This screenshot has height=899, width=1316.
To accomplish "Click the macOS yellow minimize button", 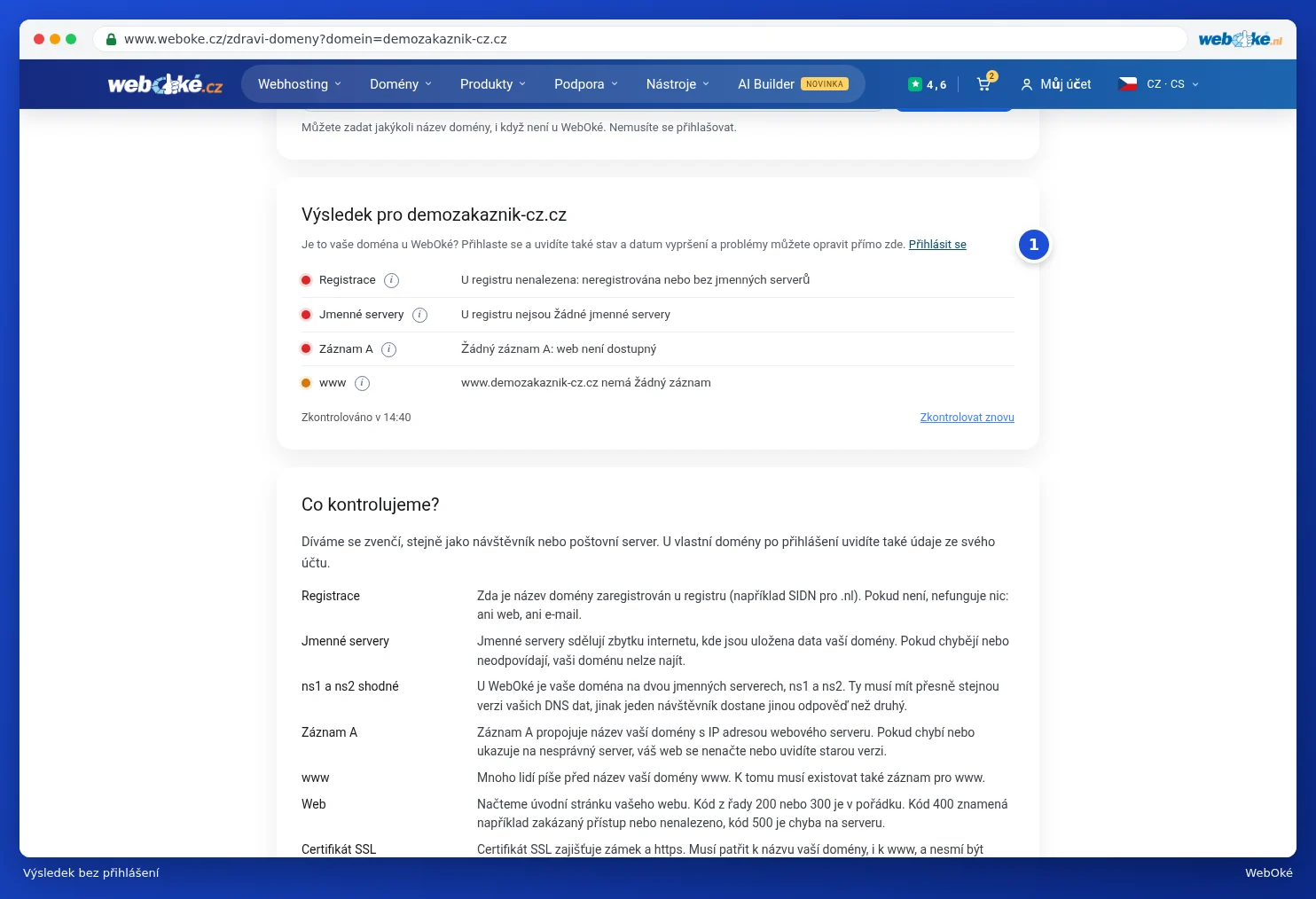I will pos(55,39).
